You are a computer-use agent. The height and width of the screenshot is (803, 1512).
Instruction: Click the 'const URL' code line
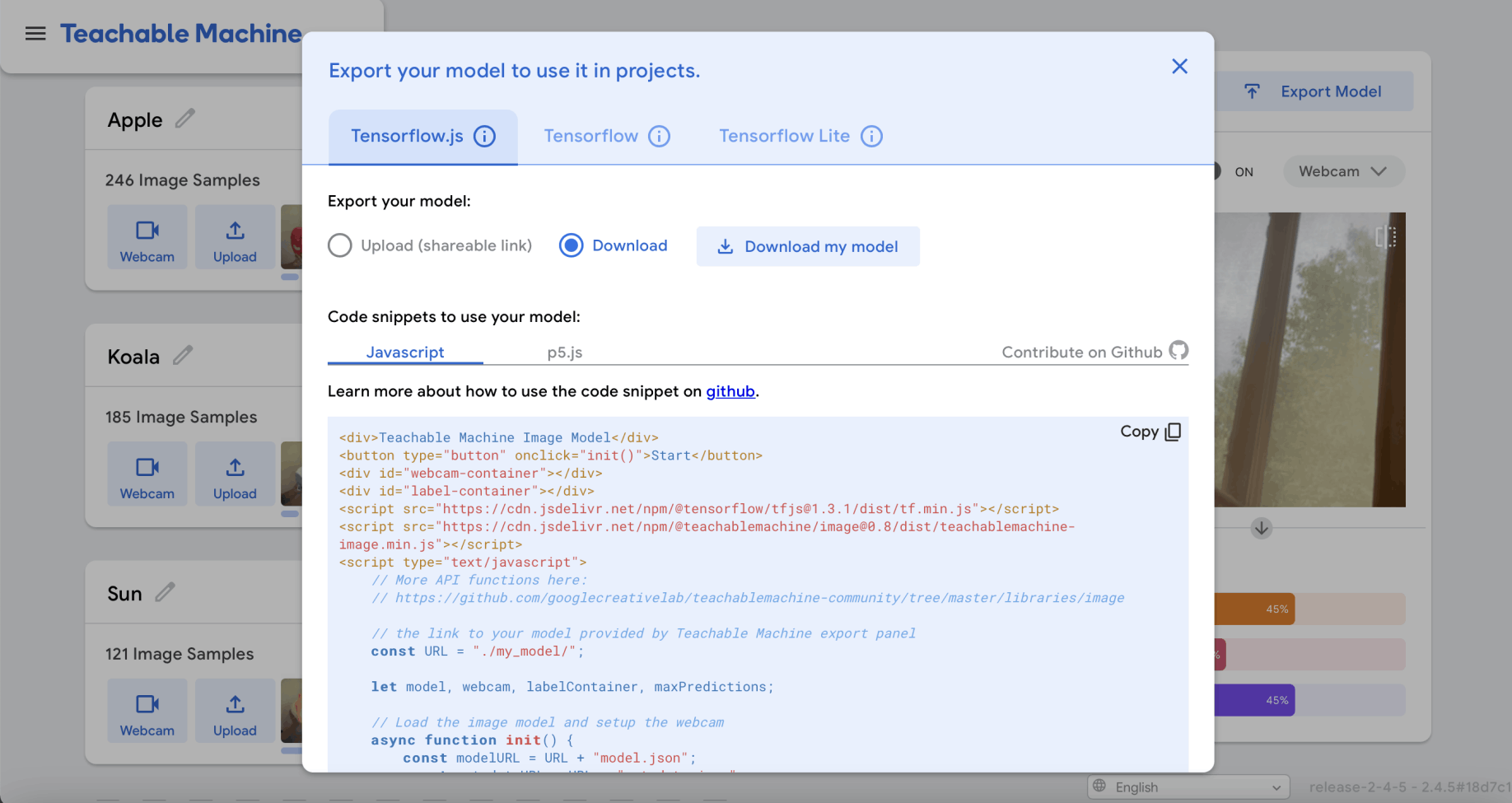click(478, 651)
